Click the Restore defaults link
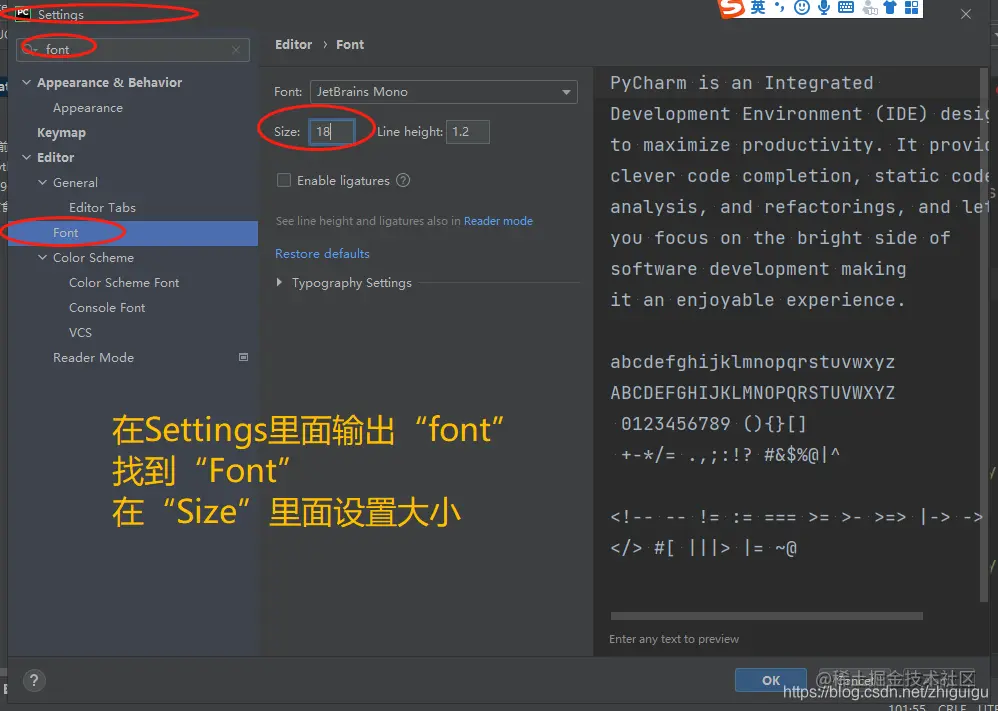The width and height of the screenshot is (998, 711). [322, 253]
